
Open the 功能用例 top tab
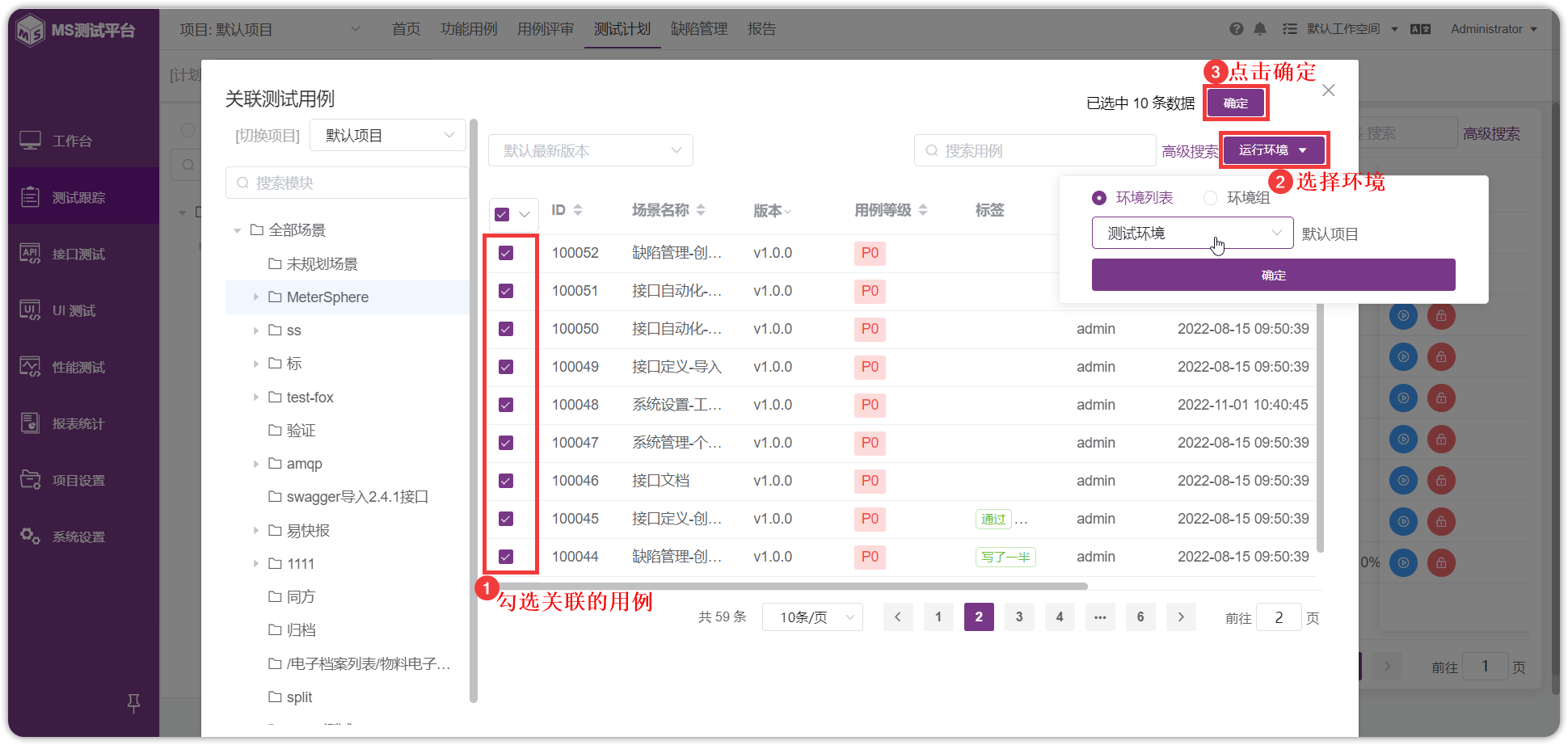(x=469, y=29)
